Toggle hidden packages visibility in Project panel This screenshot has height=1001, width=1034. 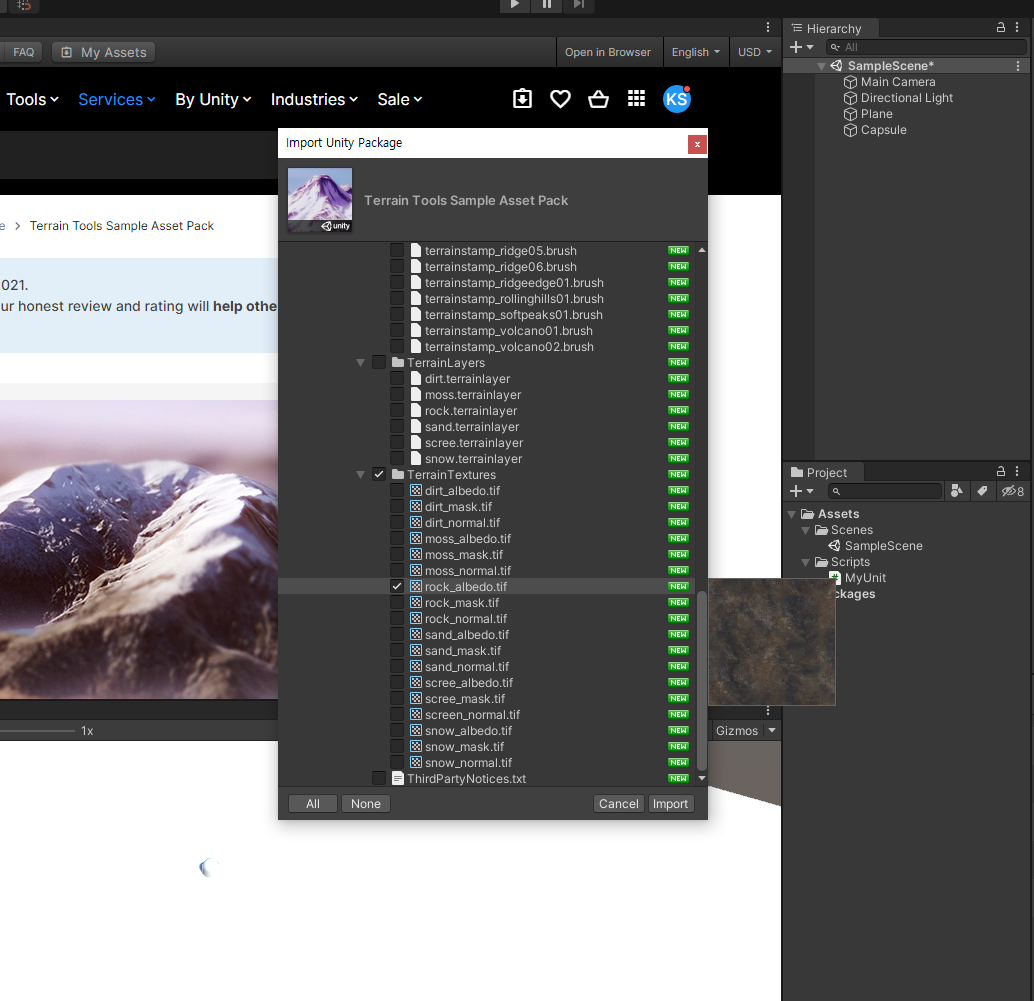point(1012,491)
